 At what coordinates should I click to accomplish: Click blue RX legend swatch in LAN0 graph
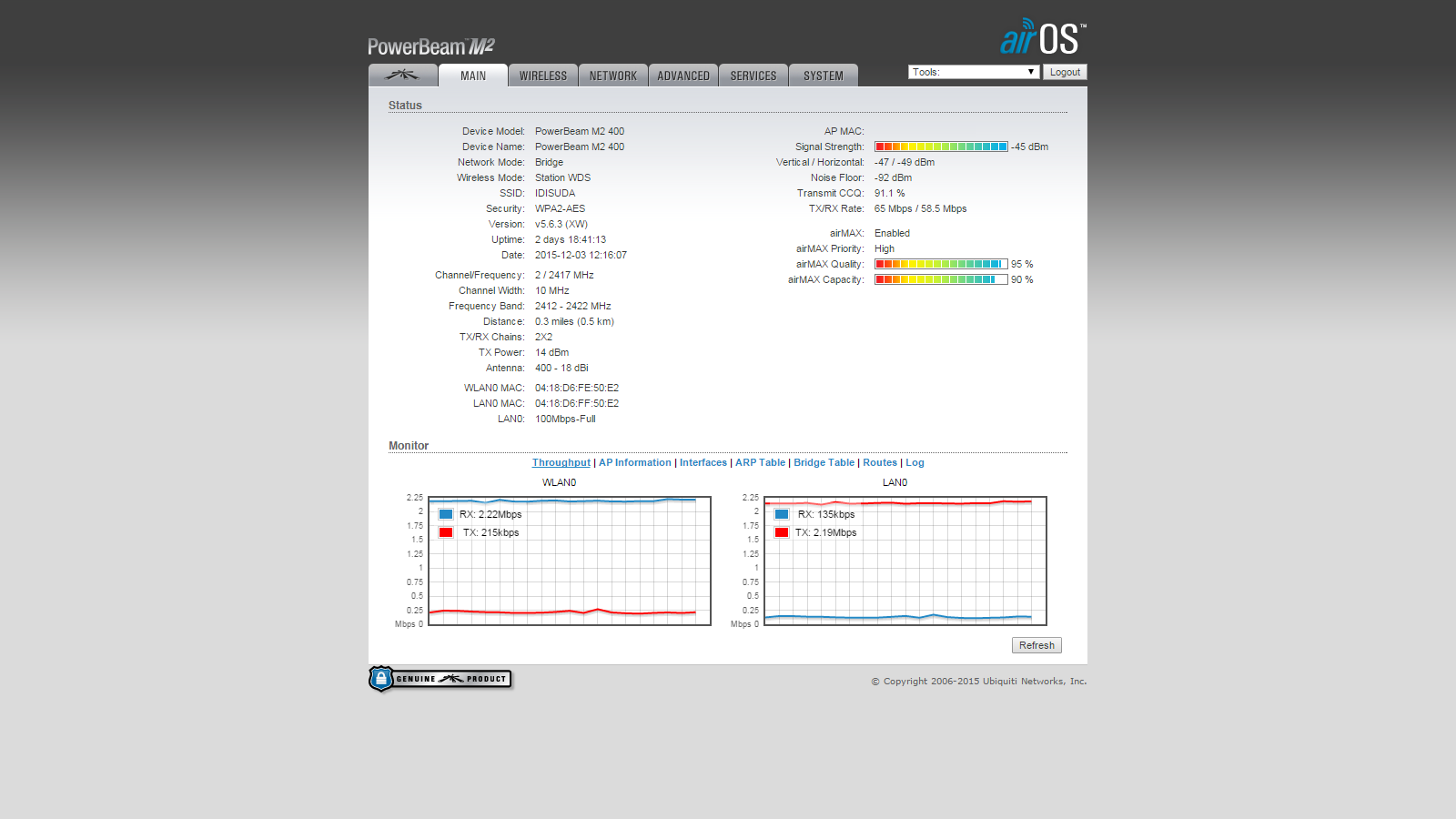click(782, 514)
